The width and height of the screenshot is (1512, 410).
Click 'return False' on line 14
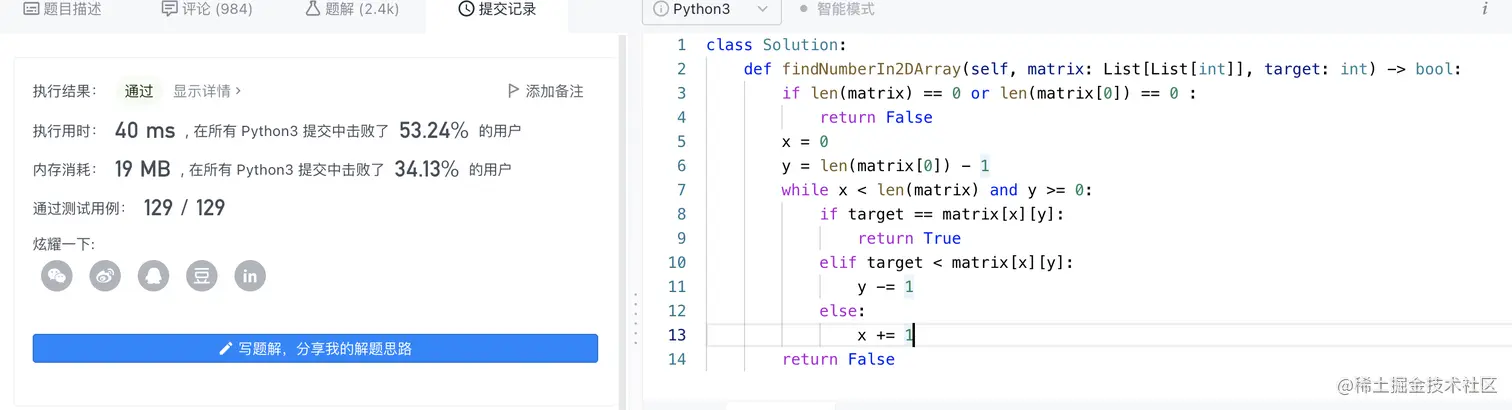coord(838,359)
